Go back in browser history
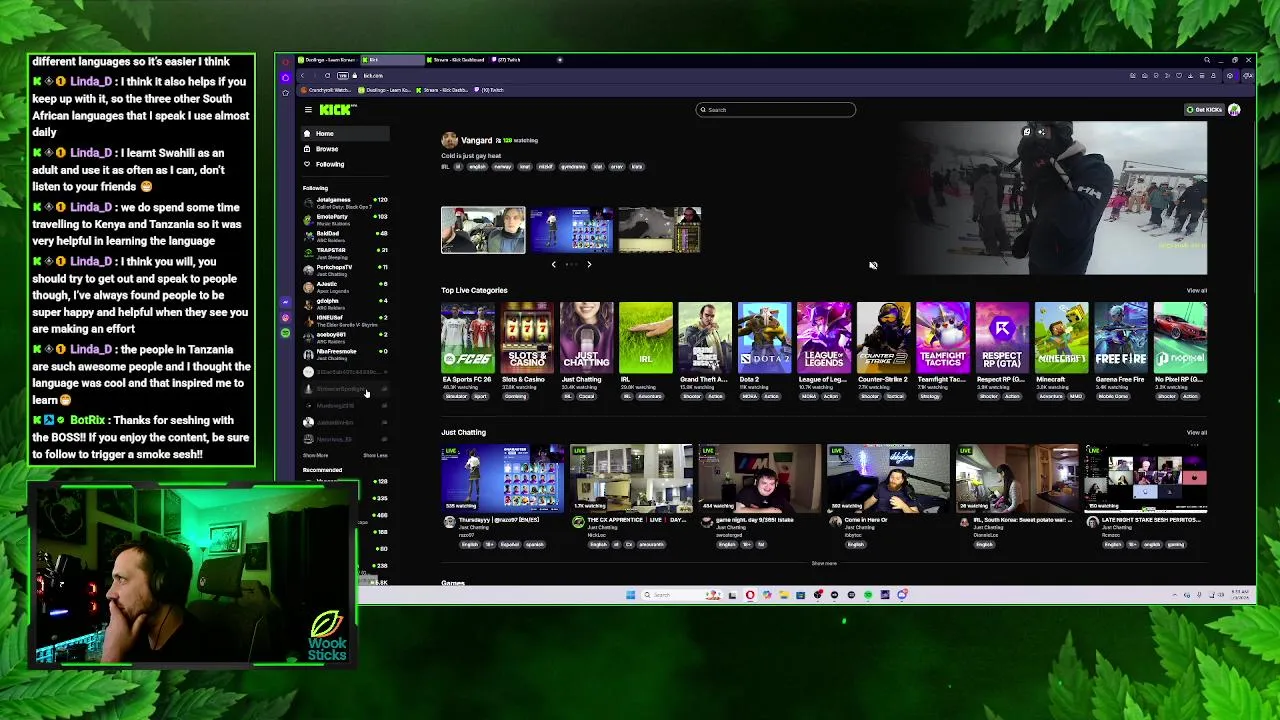 pos(303,76)
